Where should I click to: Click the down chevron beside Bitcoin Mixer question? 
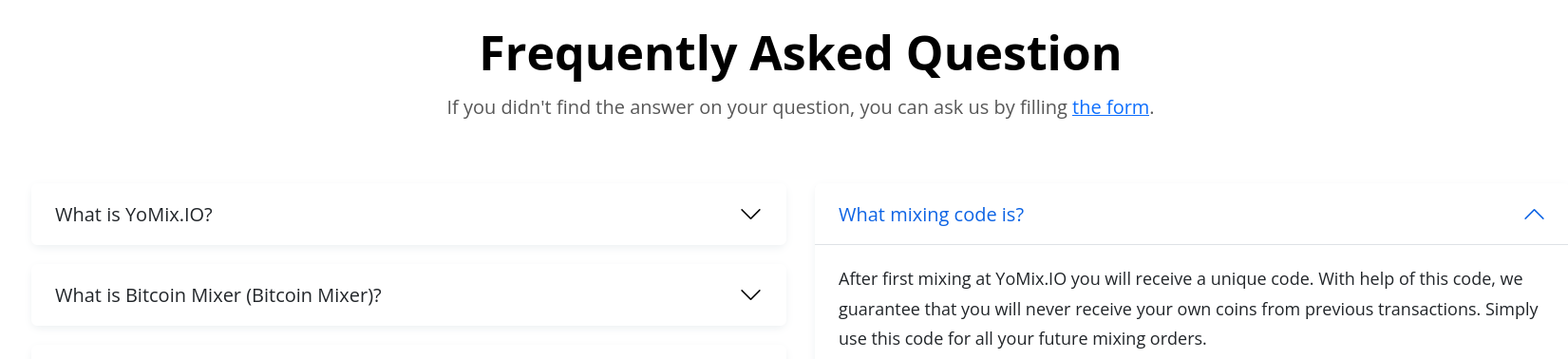click(x=750, y=295)
